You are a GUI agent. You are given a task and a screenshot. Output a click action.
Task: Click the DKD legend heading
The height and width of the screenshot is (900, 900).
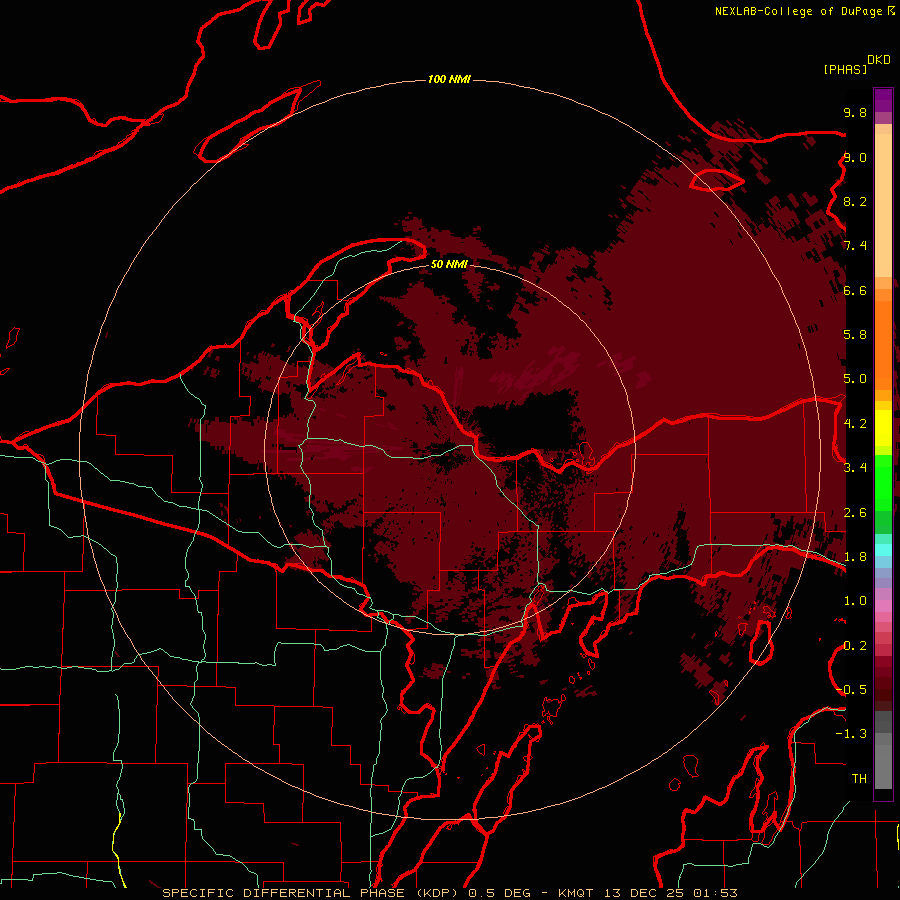(879, 60)
